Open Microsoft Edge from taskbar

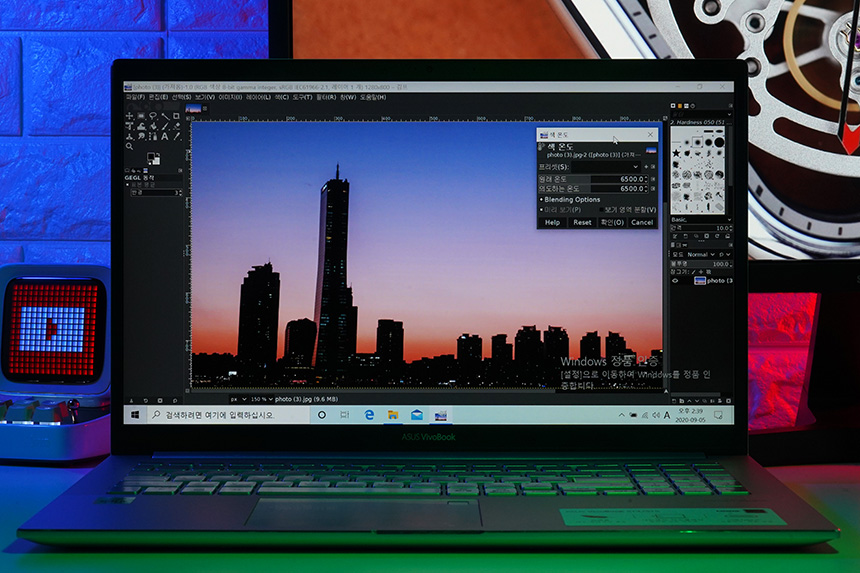tap(369, 415)
